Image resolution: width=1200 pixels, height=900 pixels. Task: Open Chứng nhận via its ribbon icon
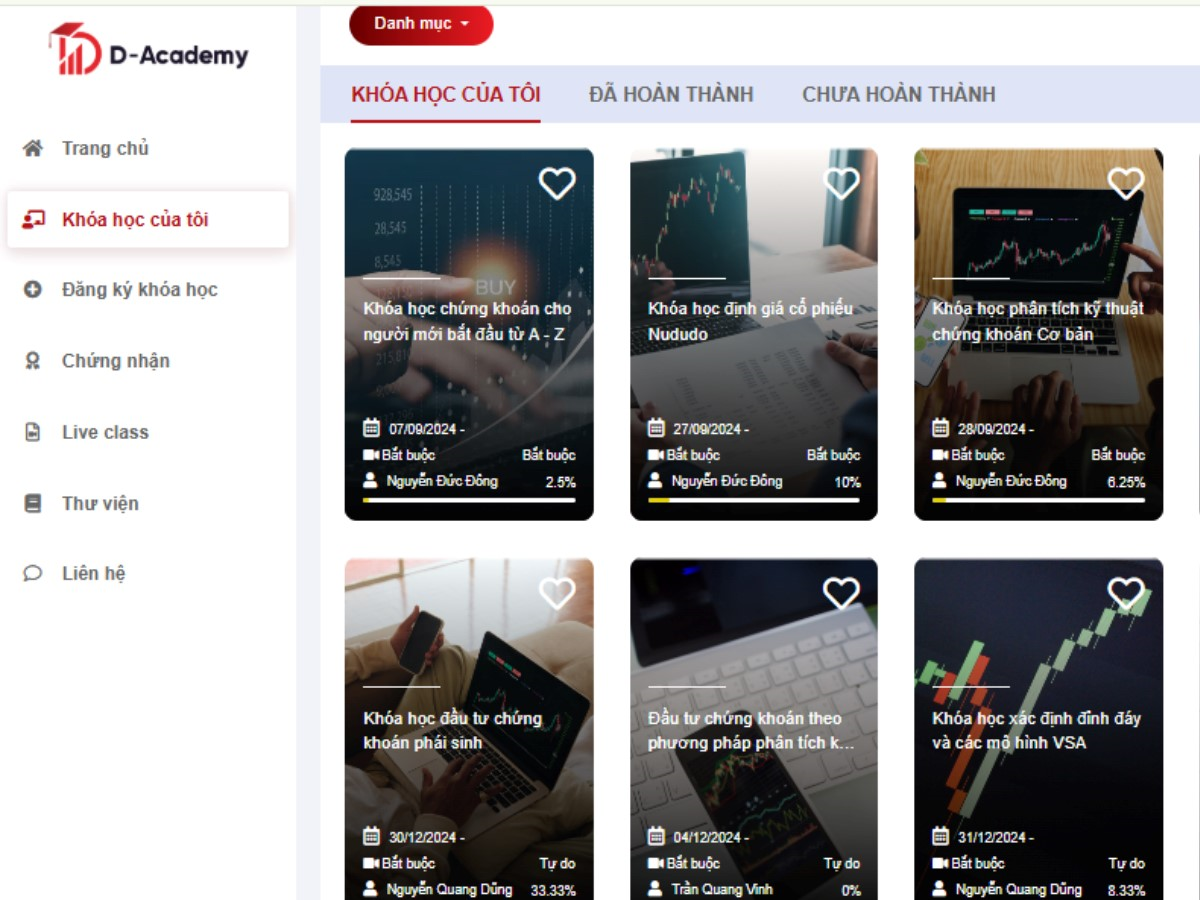pyautogui.click(x=33, y=361)
